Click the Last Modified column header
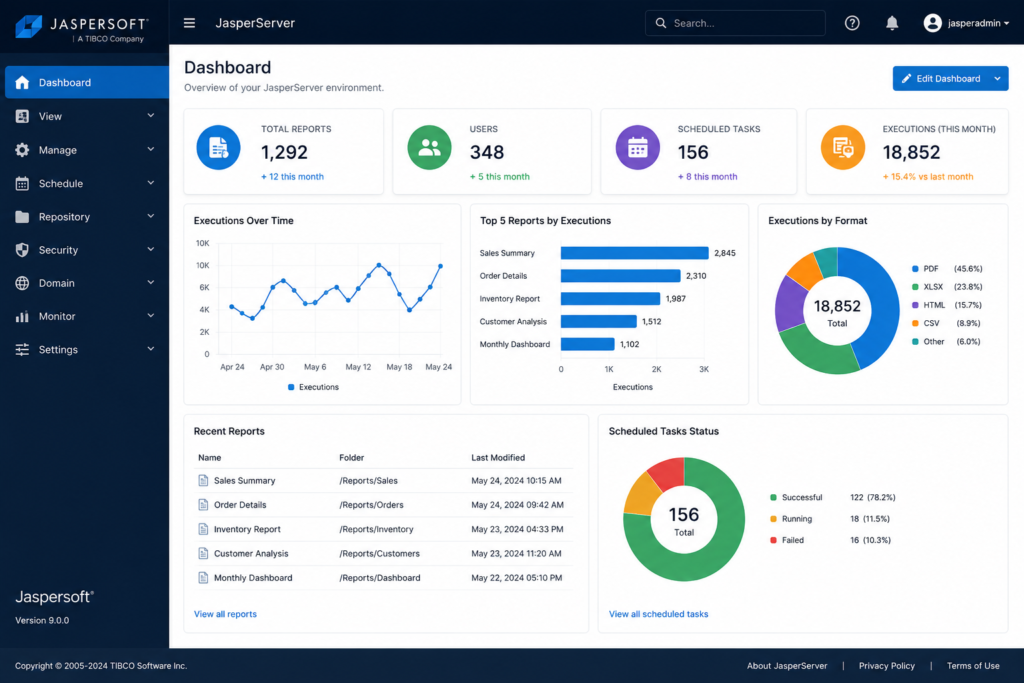The height and width of the screenshot is (683, 1024). 498,458
